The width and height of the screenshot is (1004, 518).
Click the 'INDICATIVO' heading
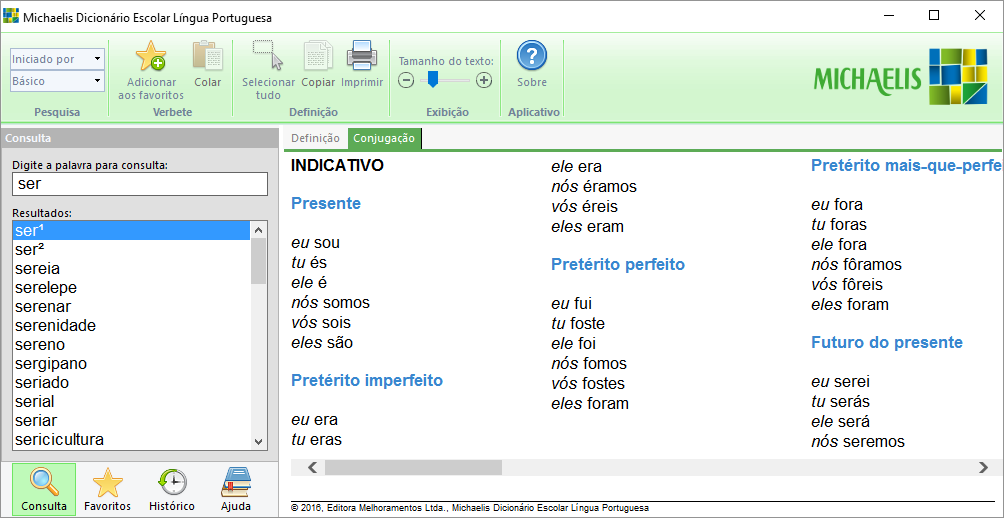337,166
